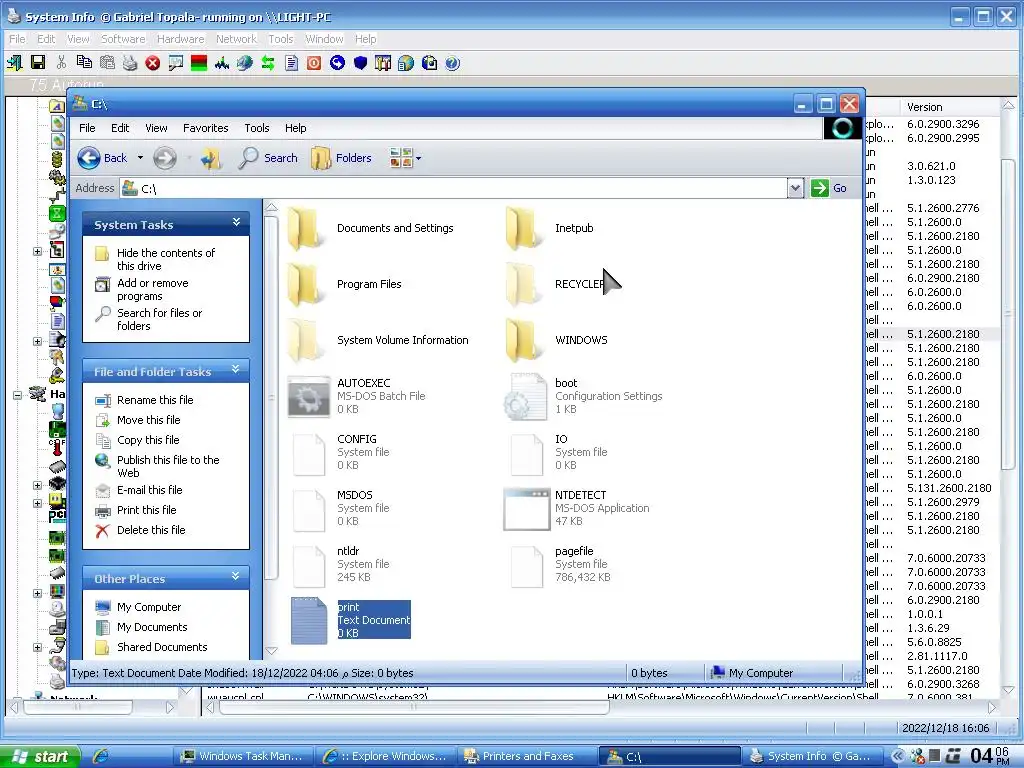Click the green opposing arrows icon
Screen dimensions: 1024x768
coord(268,63)
